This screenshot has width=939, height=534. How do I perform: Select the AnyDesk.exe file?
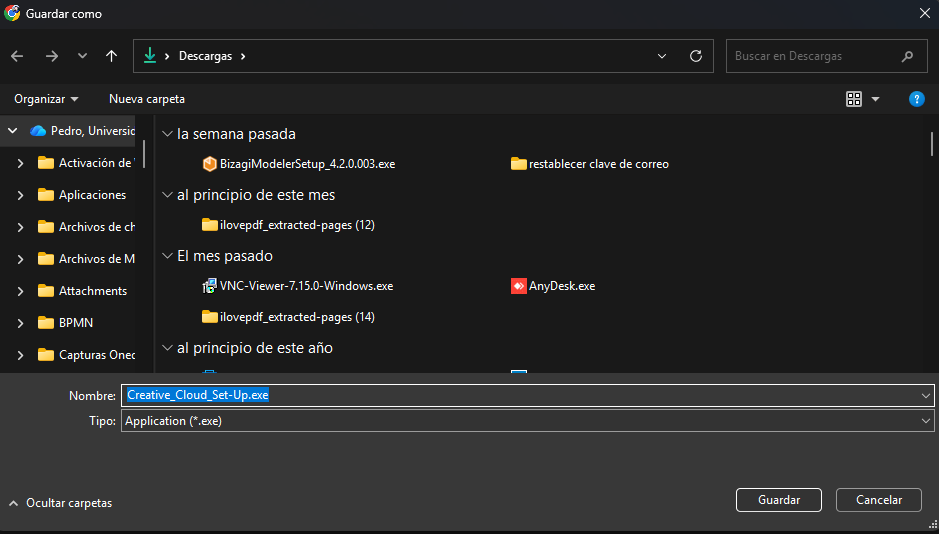click(561, 286)
